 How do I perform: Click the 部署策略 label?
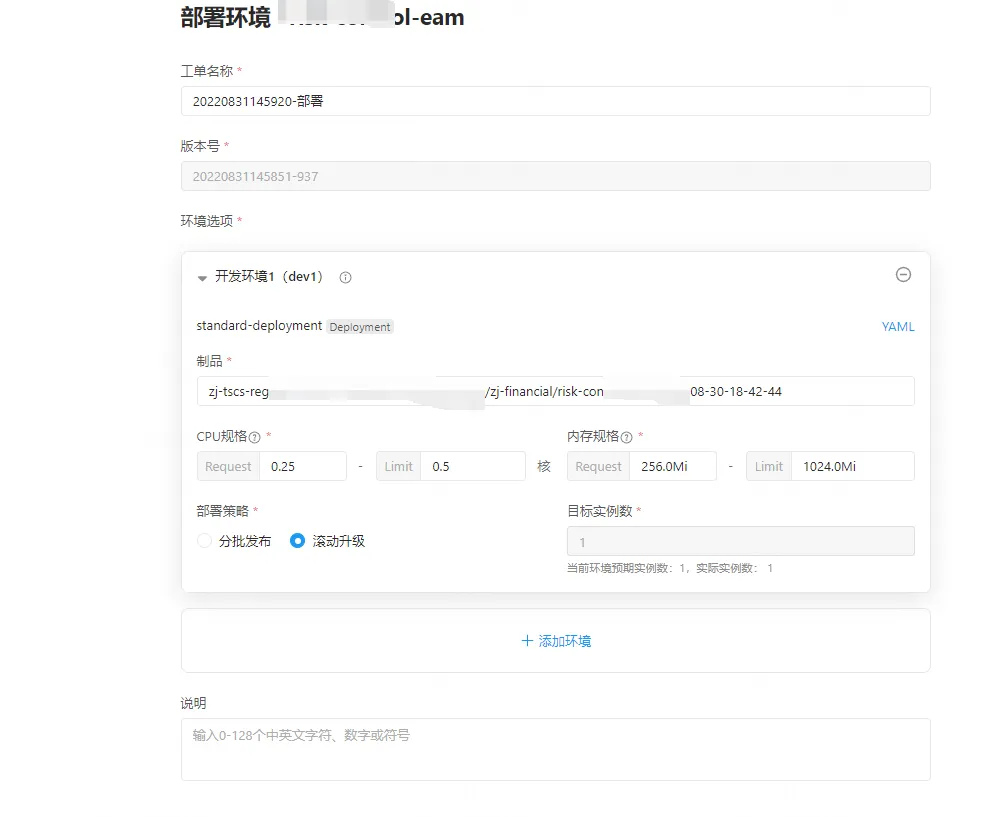(x=222, y=511)
